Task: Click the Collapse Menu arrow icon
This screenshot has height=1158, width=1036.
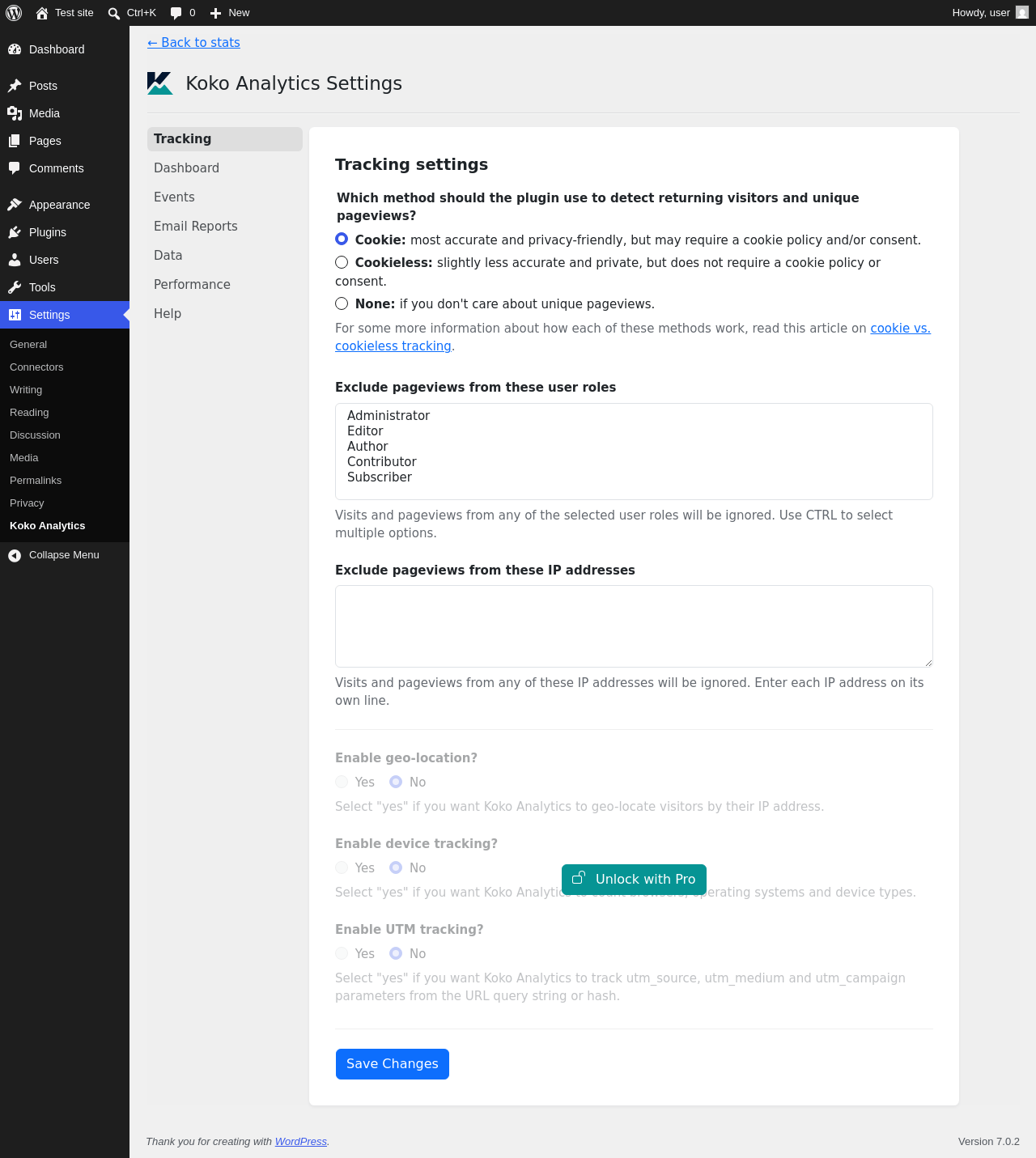Action: pyautogui.click(x=15, y=555)
